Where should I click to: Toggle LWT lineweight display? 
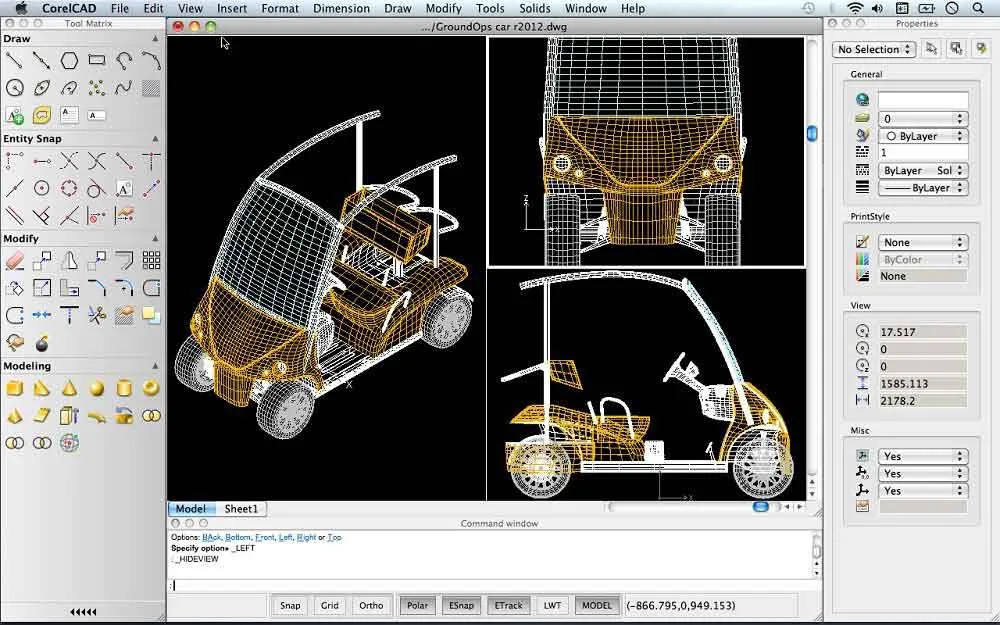point(552,605)
